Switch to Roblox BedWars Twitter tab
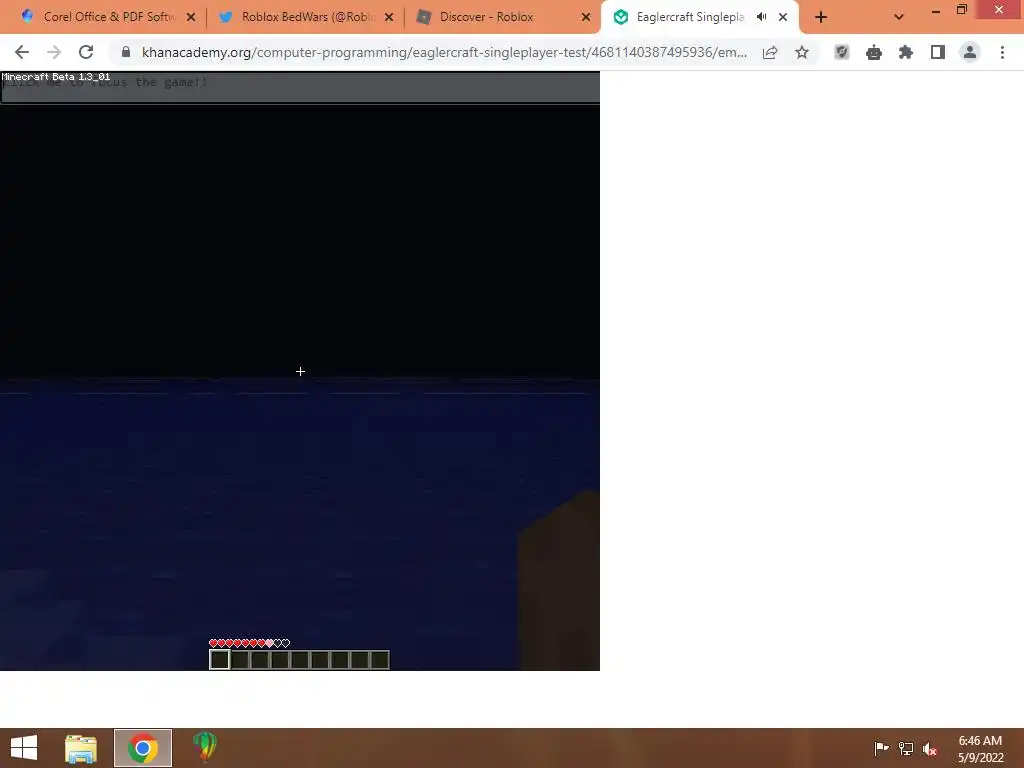This screenshot has width=1024, height=768. (x=306, y=17)
